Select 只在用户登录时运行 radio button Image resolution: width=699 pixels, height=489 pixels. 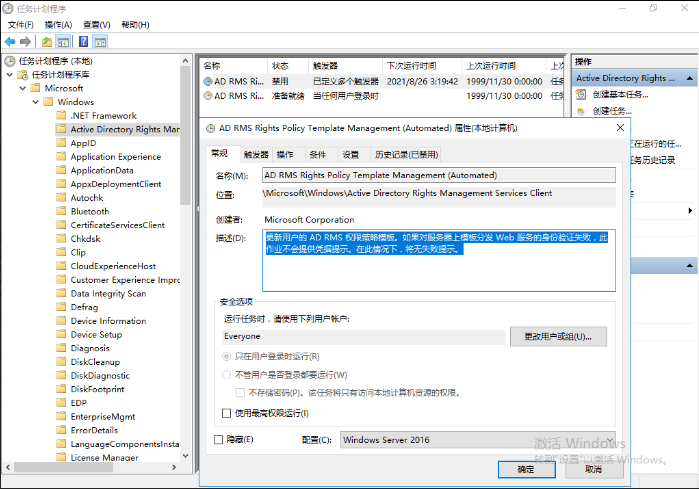(226, 356)
